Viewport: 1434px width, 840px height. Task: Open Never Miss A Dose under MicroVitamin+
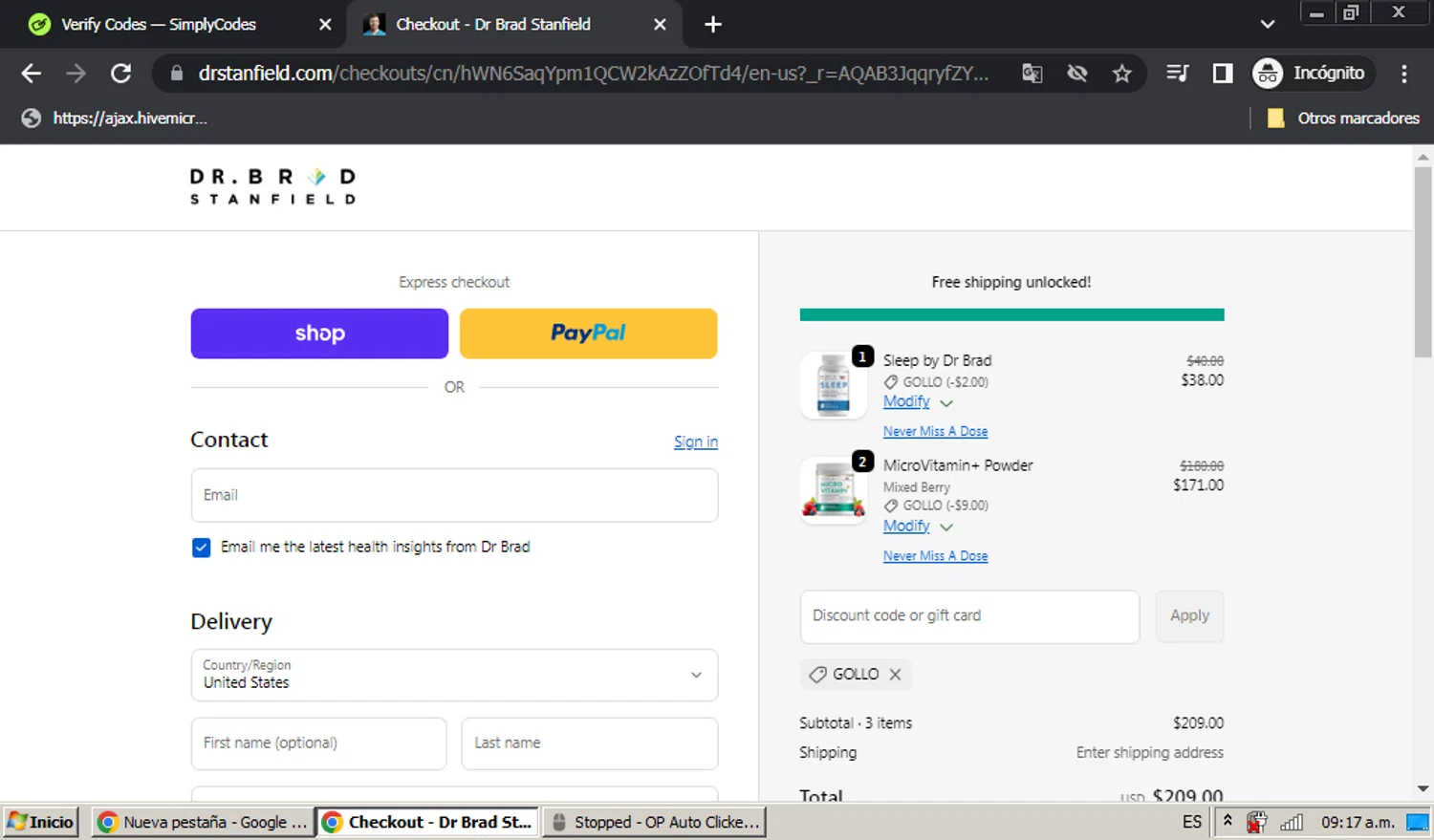pos(935,556)
